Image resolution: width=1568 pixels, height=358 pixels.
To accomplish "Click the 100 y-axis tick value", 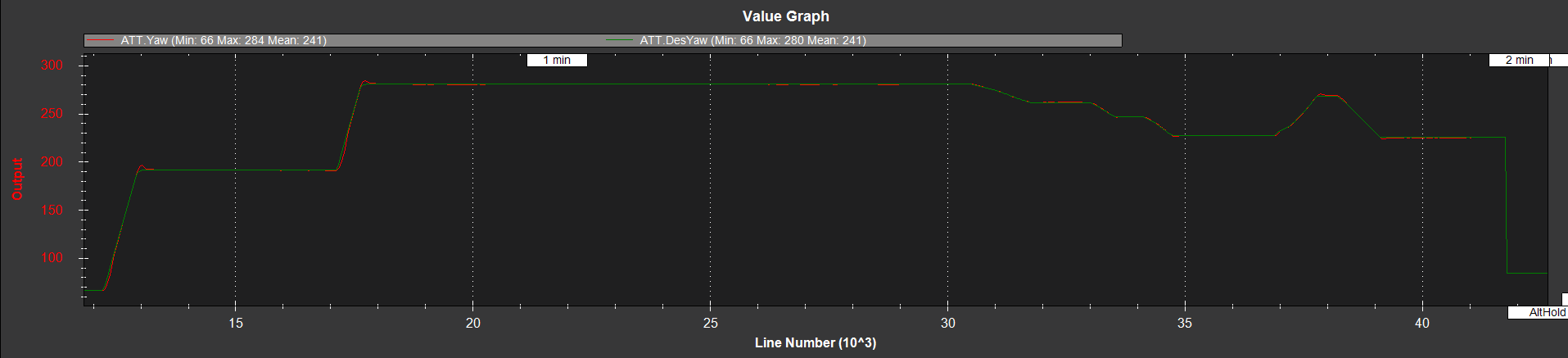I will coord(52,258).
